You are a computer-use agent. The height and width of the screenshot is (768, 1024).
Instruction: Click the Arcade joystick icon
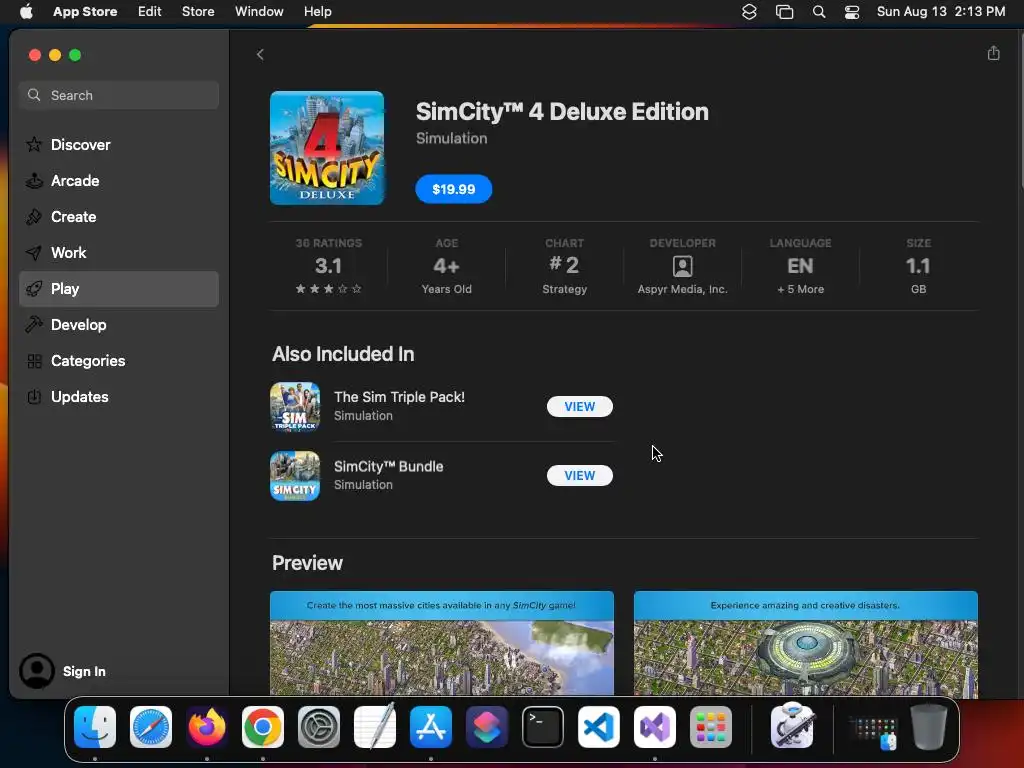coord(34,180)
